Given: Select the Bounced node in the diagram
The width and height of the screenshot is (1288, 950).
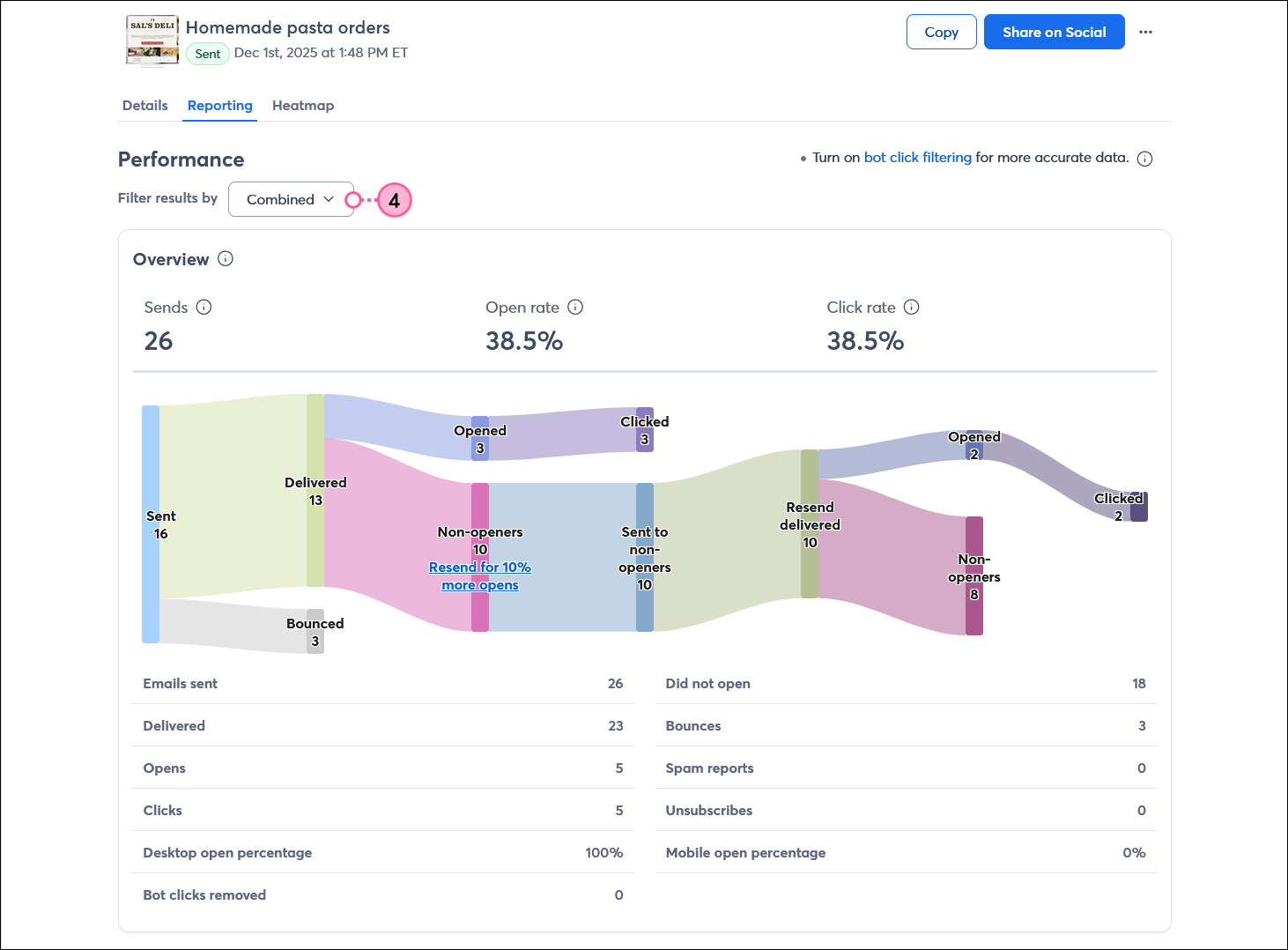Looking at the screenshot, I should pos(315,631).
